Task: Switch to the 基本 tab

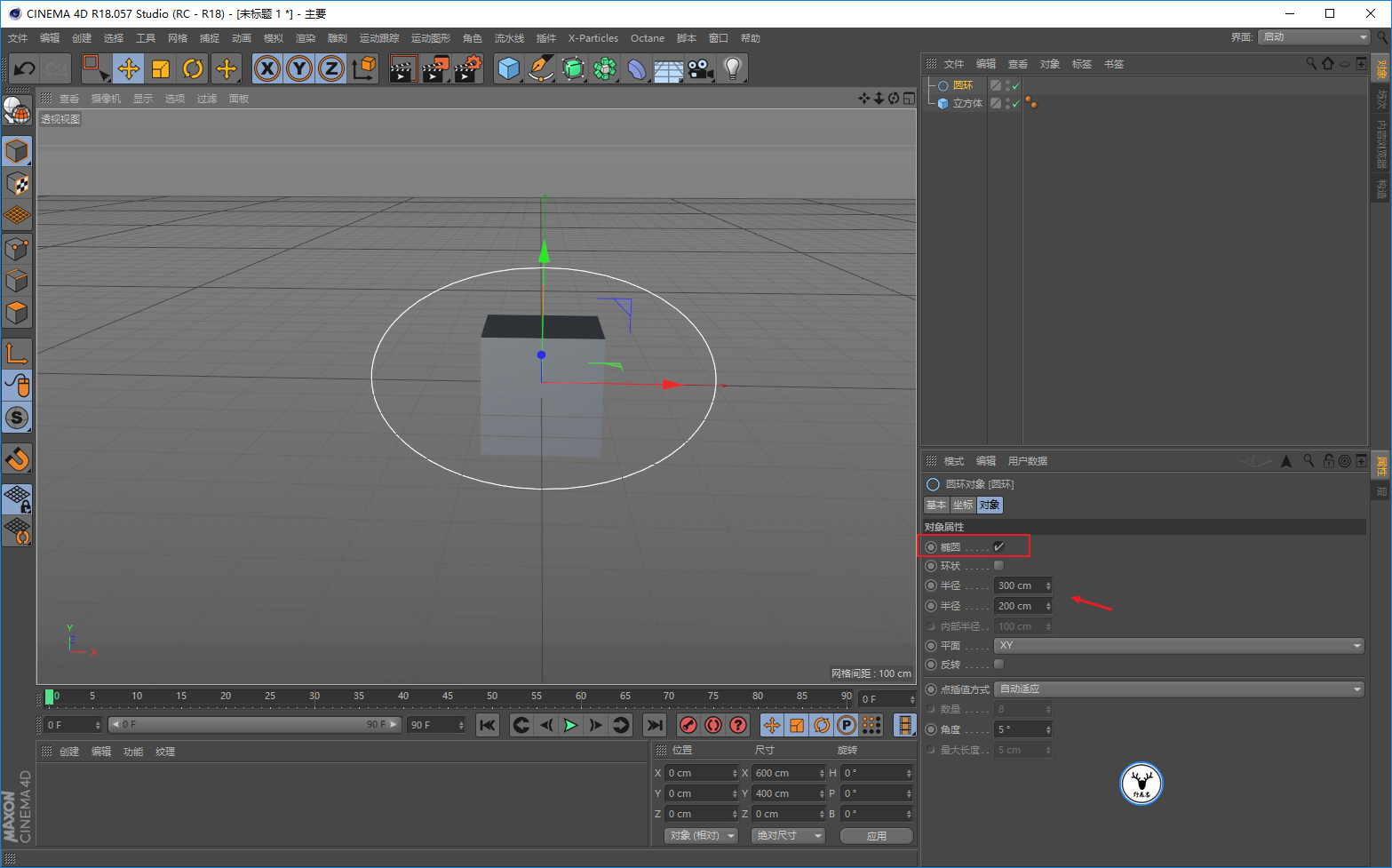Action: pos(936,506)
